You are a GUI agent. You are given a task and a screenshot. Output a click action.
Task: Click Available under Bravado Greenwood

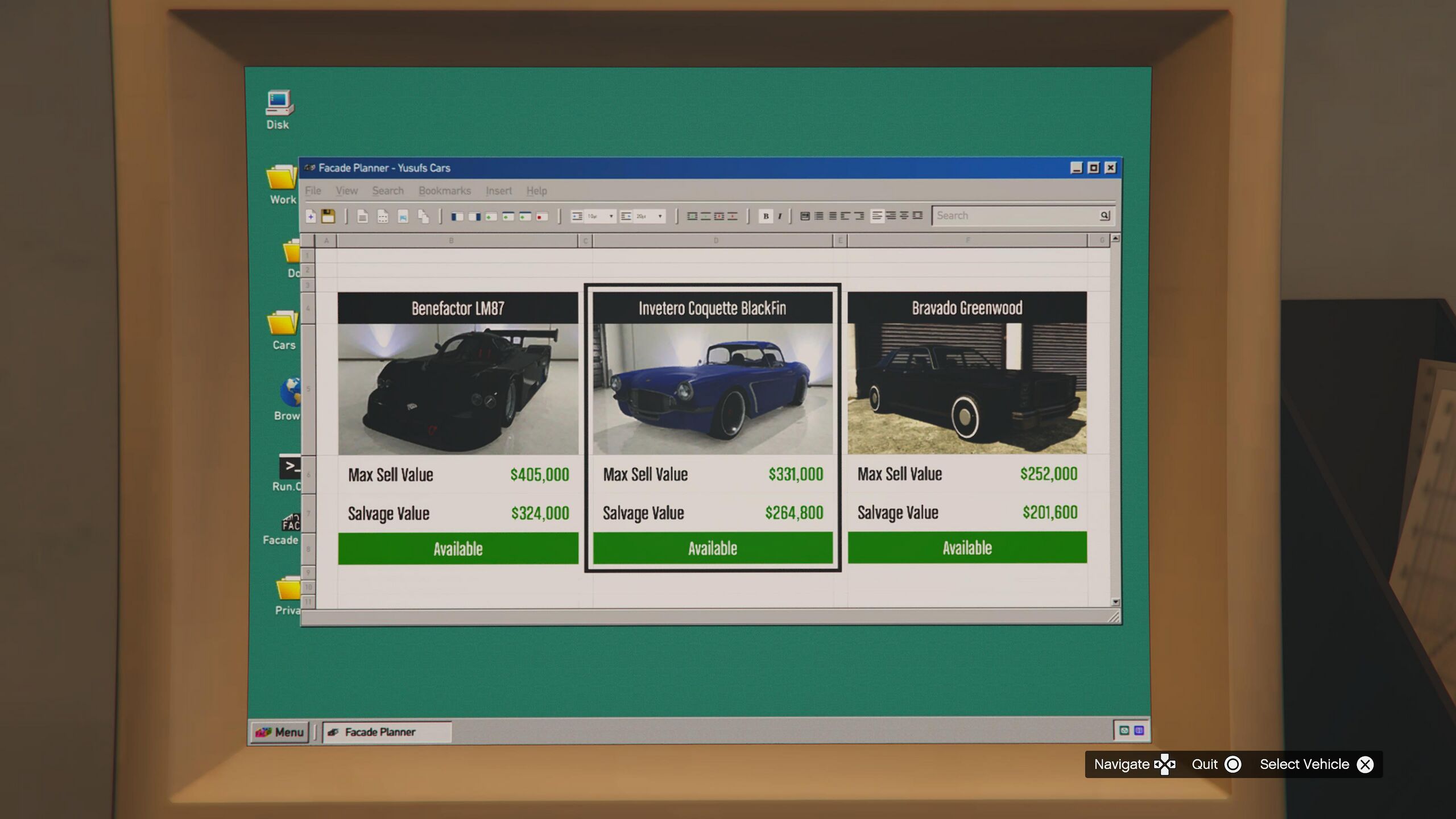(x=967, y=548)
